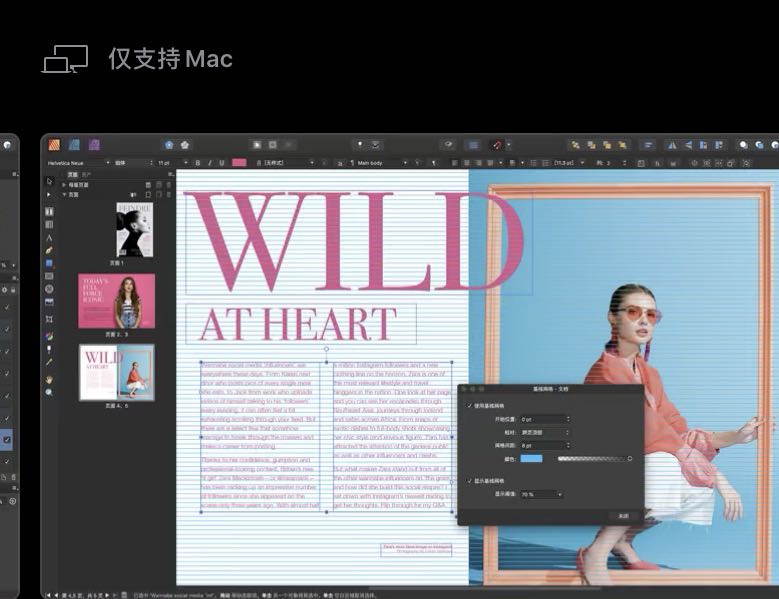Image resolution: width=779 pixels, height=599 pixels.
Task: Open the Main body paragraph style dropdown
Action: tap(381, 163)
